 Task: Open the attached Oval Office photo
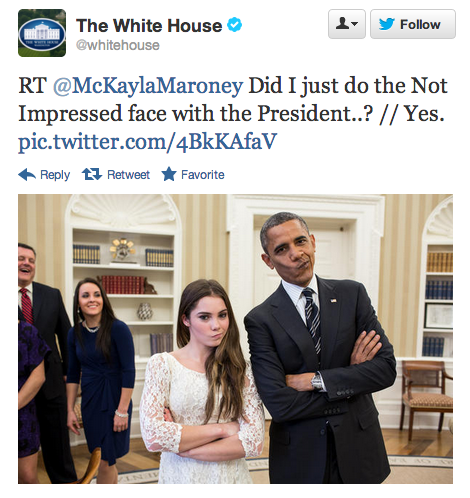[235, 339]
